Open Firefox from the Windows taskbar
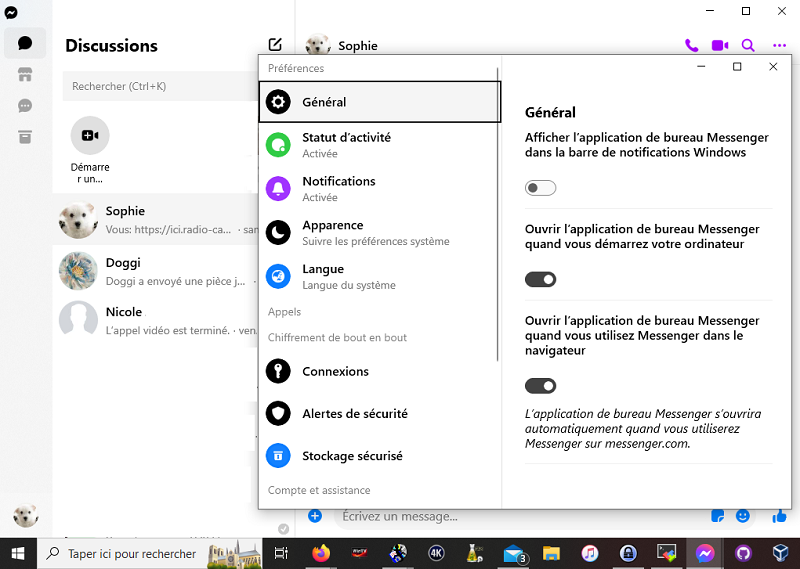This screenshot has width=800, height=569. point(321,553)
